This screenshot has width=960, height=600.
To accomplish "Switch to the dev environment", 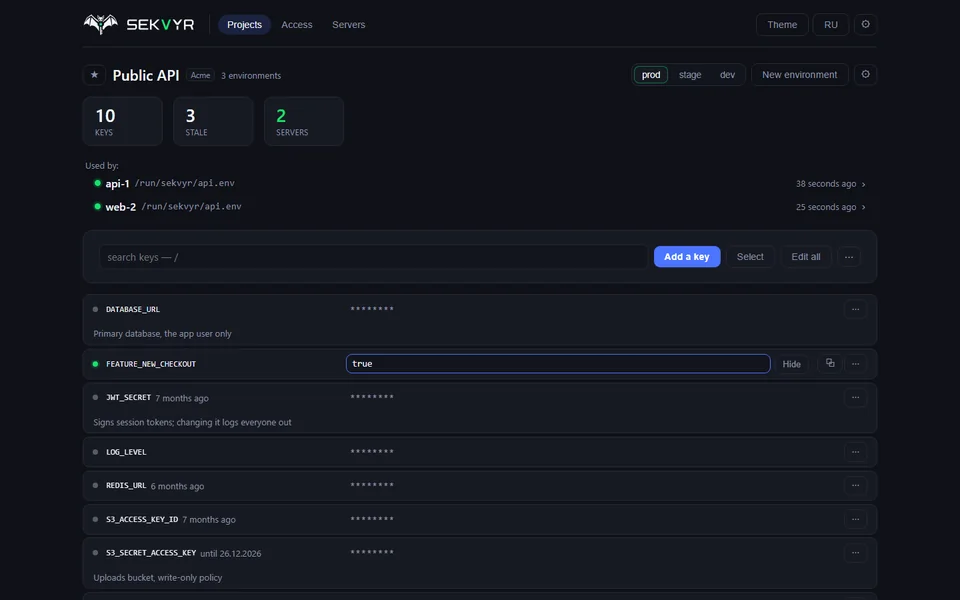I will pyautogui.click(x=727, y=75).
